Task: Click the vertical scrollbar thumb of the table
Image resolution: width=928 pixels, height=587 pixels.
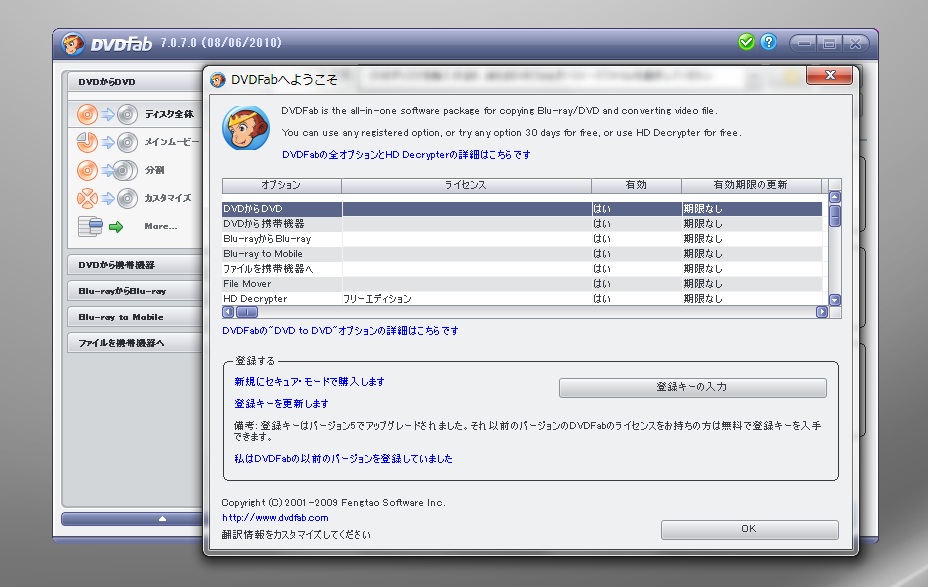Action: pos(835,216)
